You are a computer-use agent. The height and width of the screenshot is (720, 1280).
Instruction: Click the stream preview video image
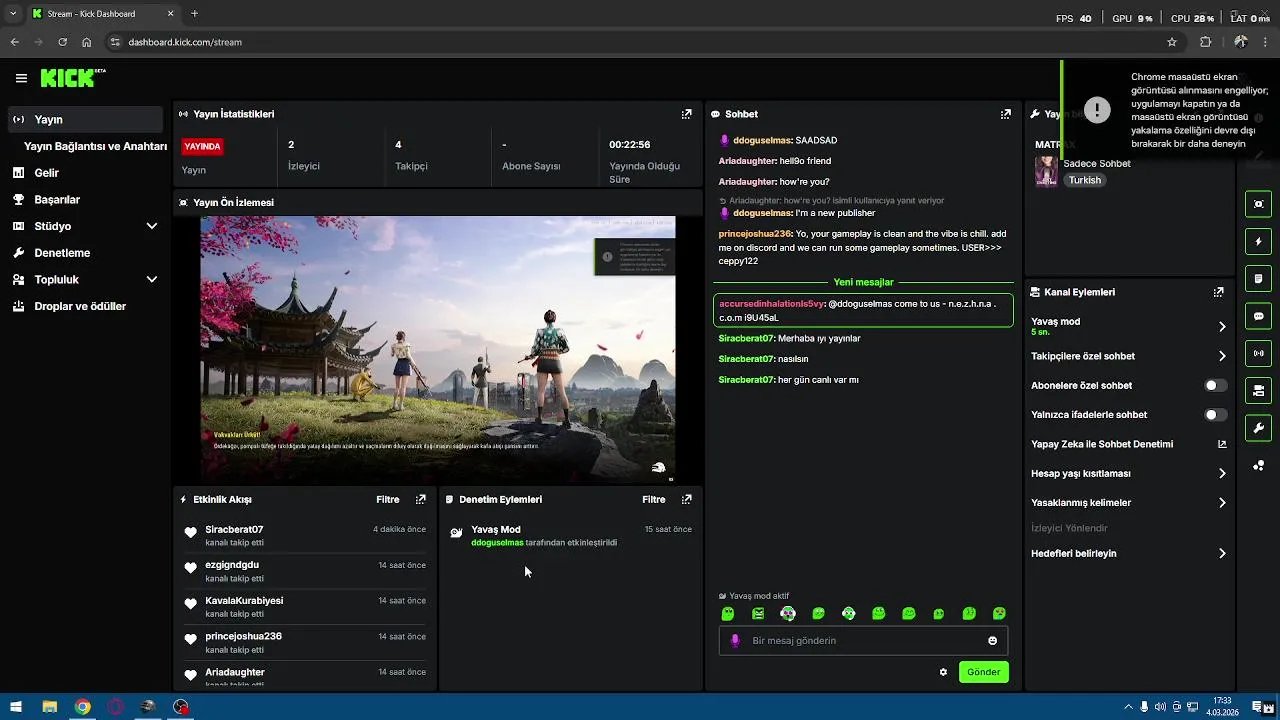[438, 349]
